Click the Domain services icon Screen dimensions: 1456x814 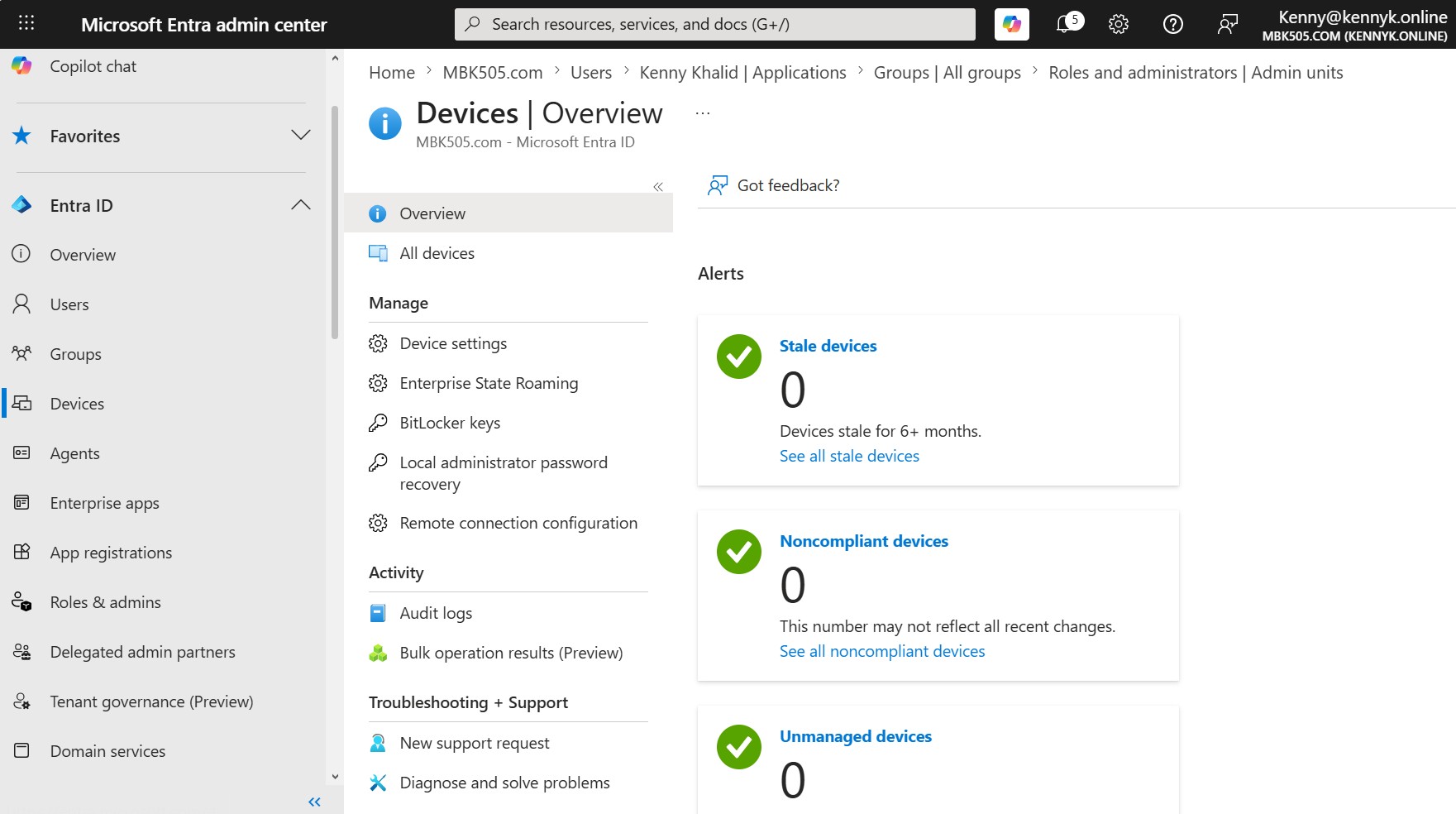tap(21, 750)
